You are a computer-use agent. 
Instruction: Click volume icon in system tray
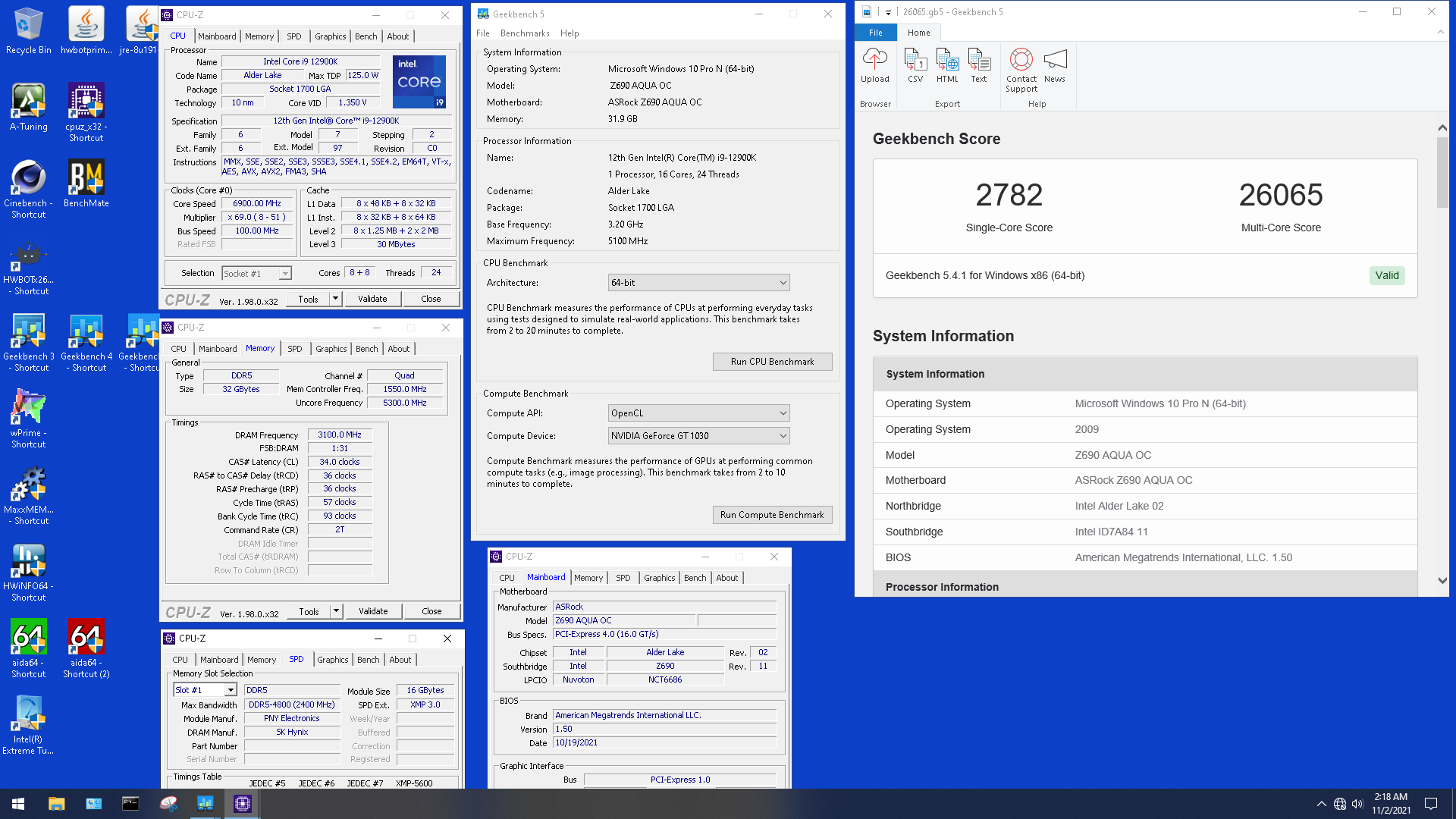(1357, 804)
